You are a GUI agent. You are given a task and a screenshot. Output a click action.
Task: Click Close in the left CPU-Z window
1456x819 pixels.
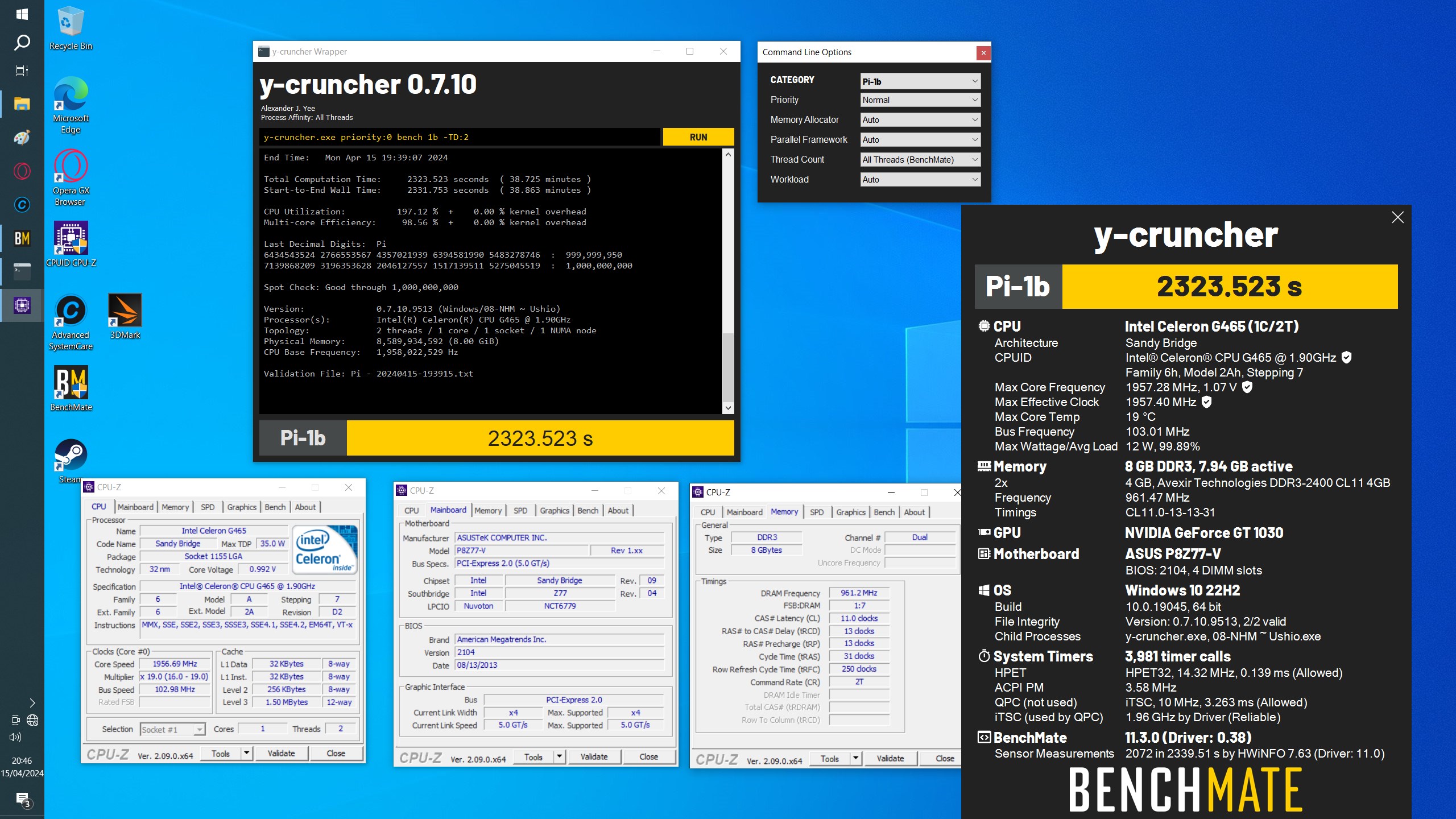pos(336,753)
